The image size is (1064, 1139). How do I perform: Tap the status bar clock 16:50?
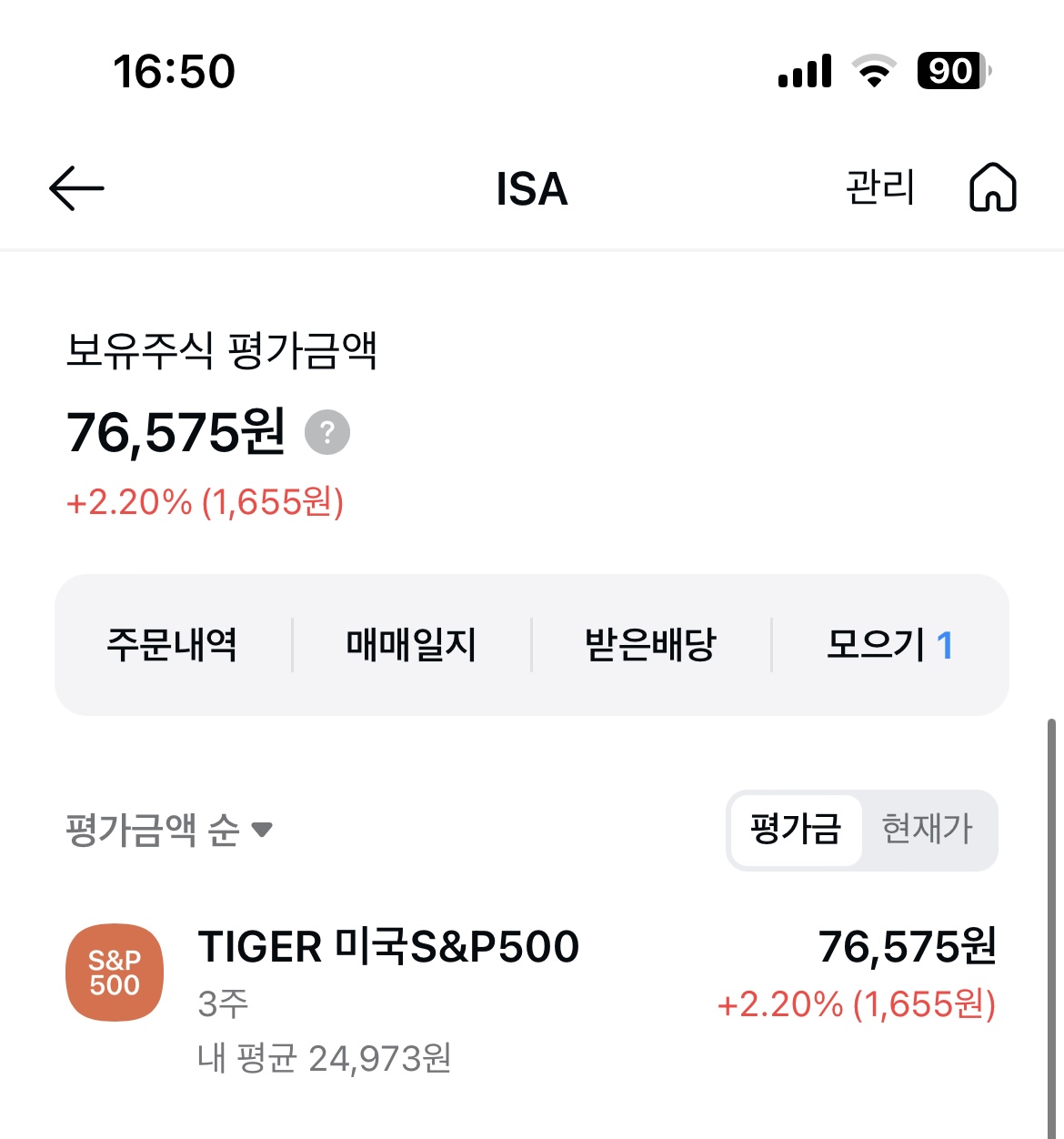(174, 71)
